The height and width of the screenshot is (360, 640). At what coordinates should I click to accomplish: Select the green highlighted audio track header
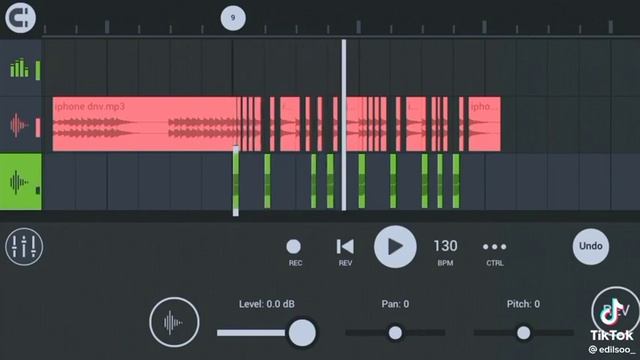[x=20, y=182]
